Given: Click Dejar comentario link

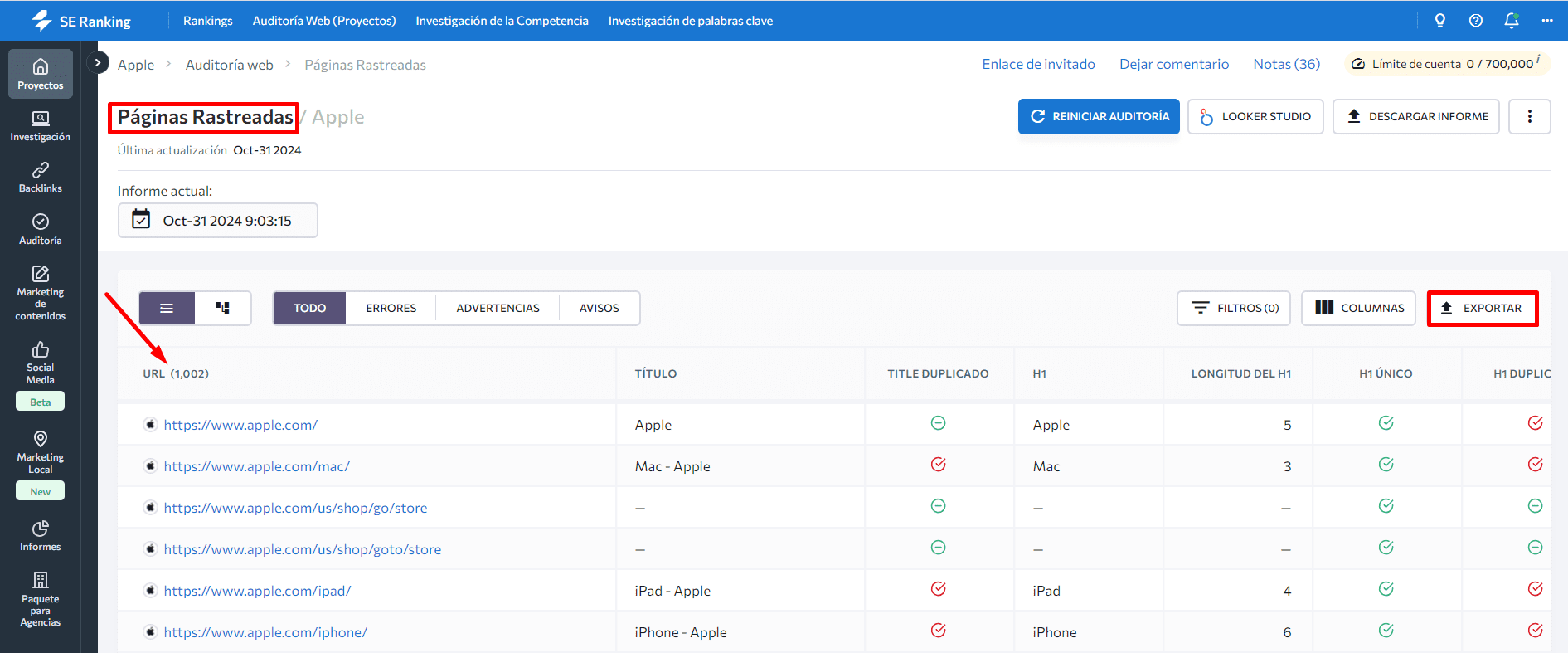Looking at the screenshot, I should click(1174, 64).
